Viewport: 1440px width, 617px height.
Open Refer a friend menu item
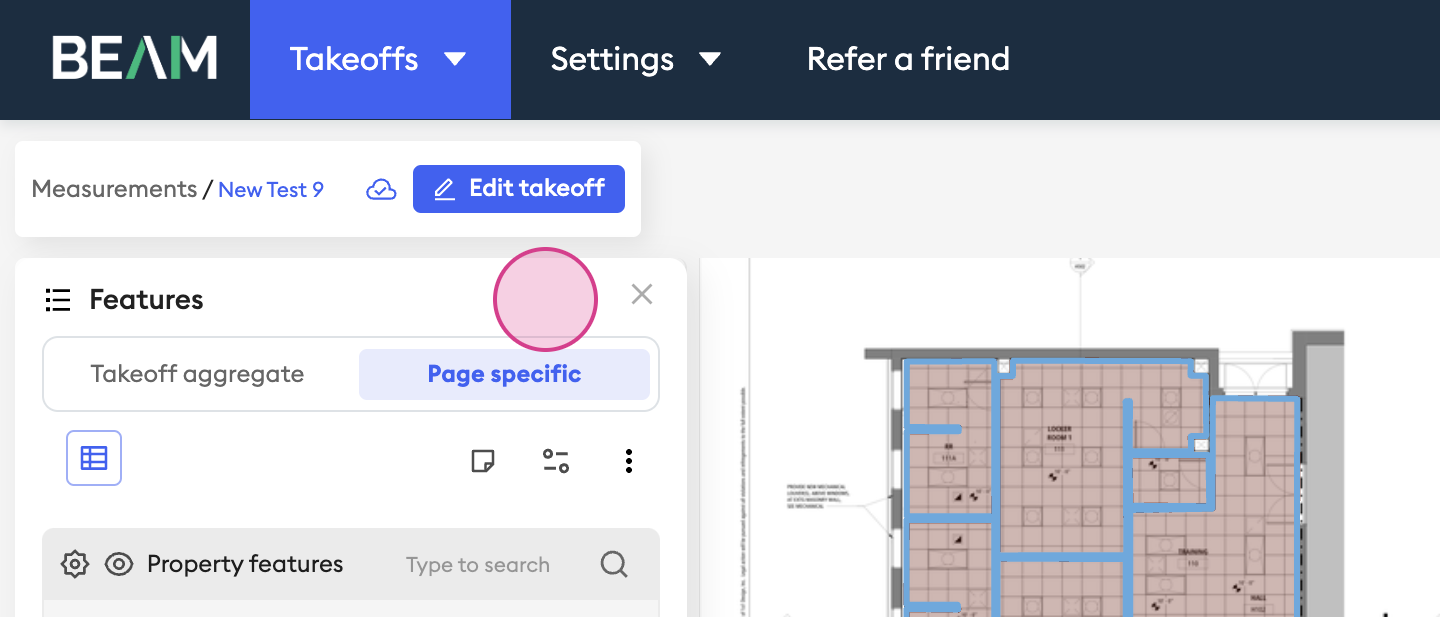(x=908, y=59)
